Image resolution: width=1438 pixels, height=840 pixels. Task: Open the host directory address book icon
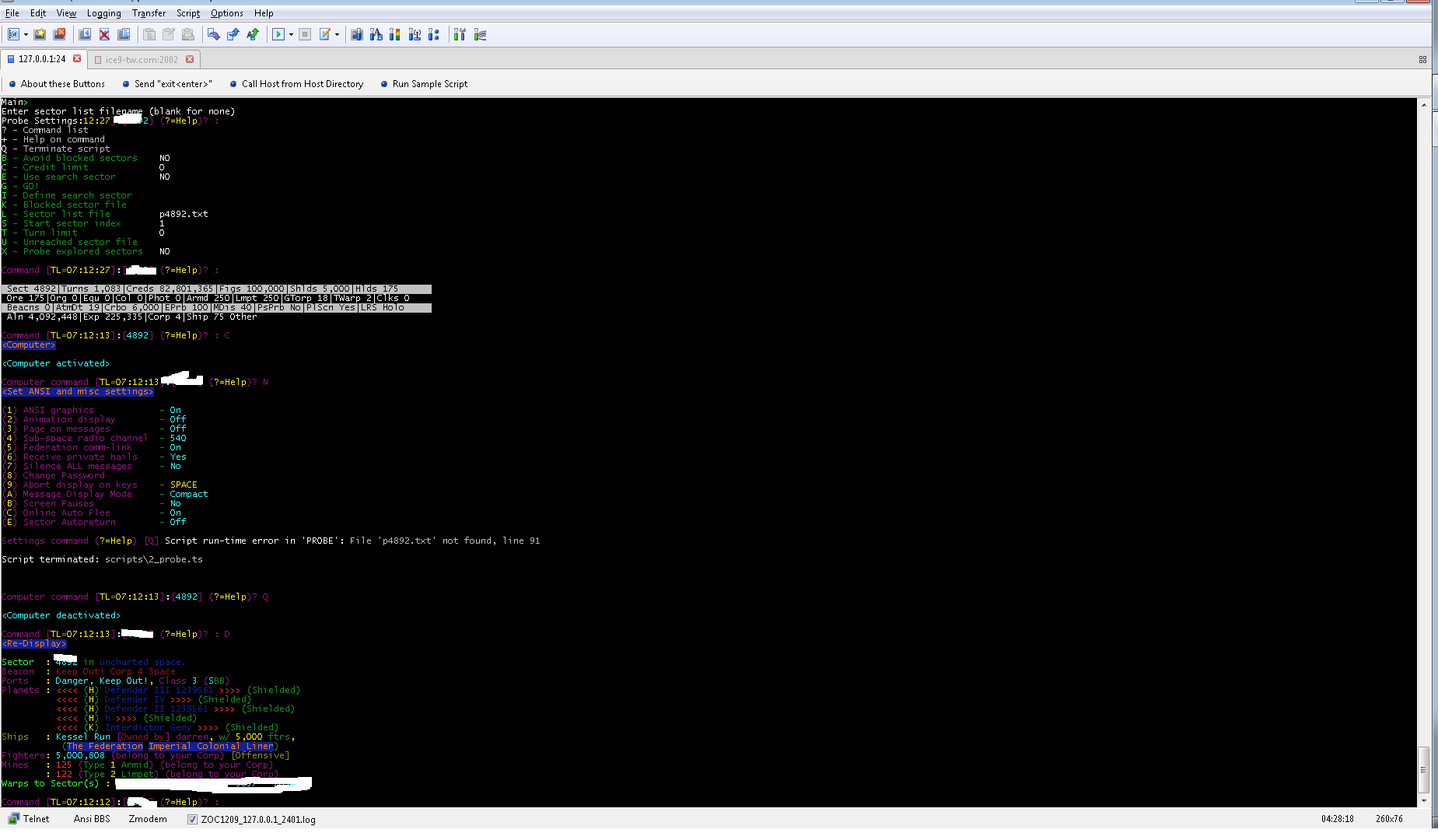(x=12, y=34)
